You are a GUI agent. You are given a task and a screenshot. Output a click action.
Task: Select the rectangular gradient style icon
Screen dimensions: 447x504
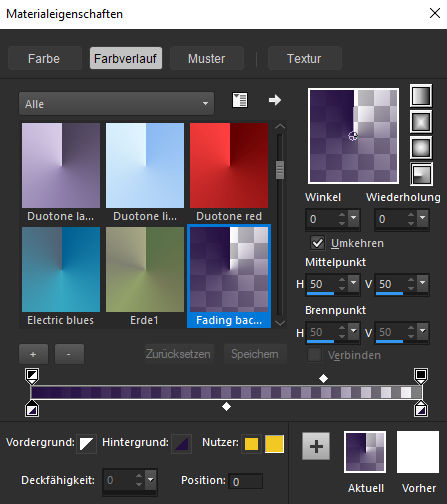coord(421,122)
